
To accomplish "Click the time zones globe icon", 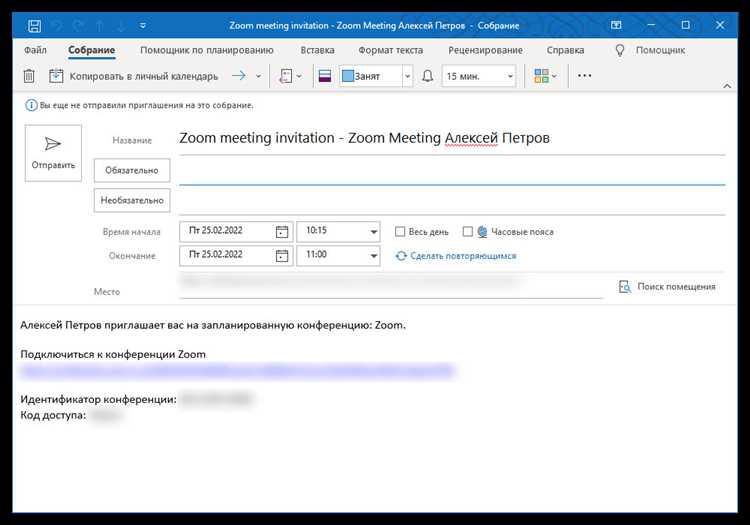I will pyautogui.click(x=482, y=232).
